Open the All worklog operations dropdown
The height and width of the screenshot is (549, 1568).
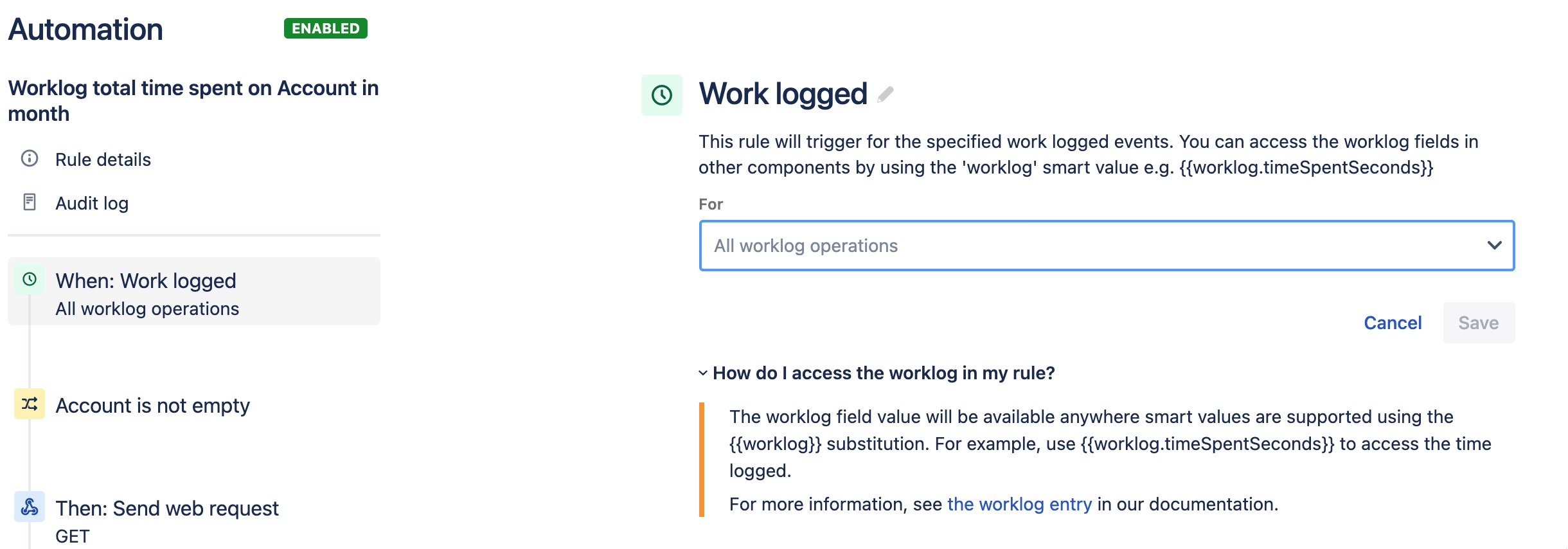pyautogui.click(x=1092, y=246)
